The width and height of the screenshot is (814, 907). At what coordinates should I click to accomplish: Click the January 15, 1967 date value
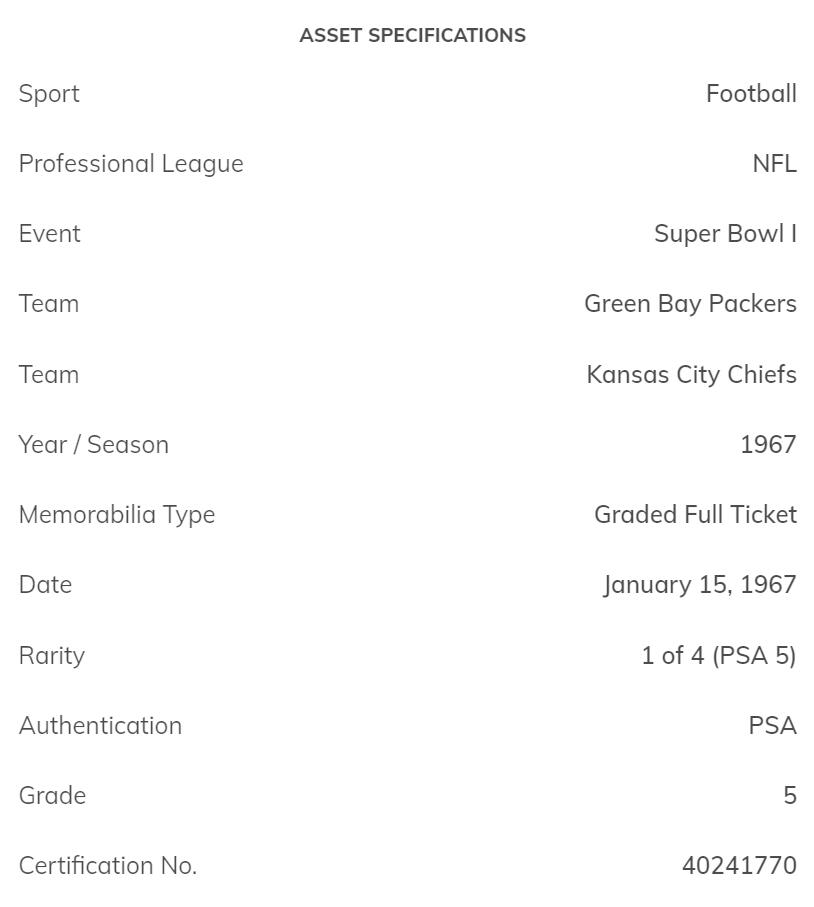pyautogui.click(x=700, y=585)
